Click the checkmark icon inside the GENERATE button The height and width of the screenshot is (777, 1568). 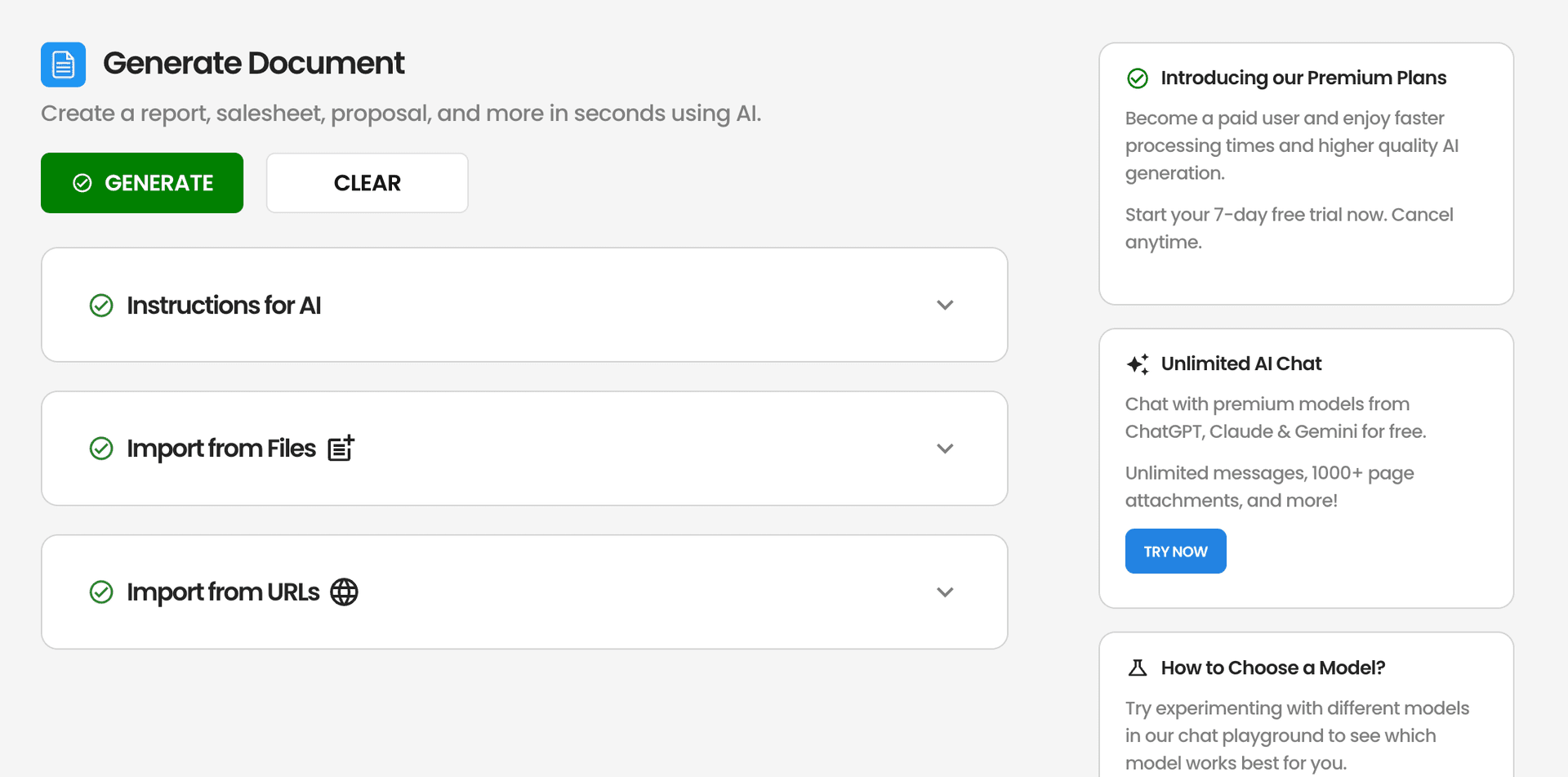[x=82, y=183]
